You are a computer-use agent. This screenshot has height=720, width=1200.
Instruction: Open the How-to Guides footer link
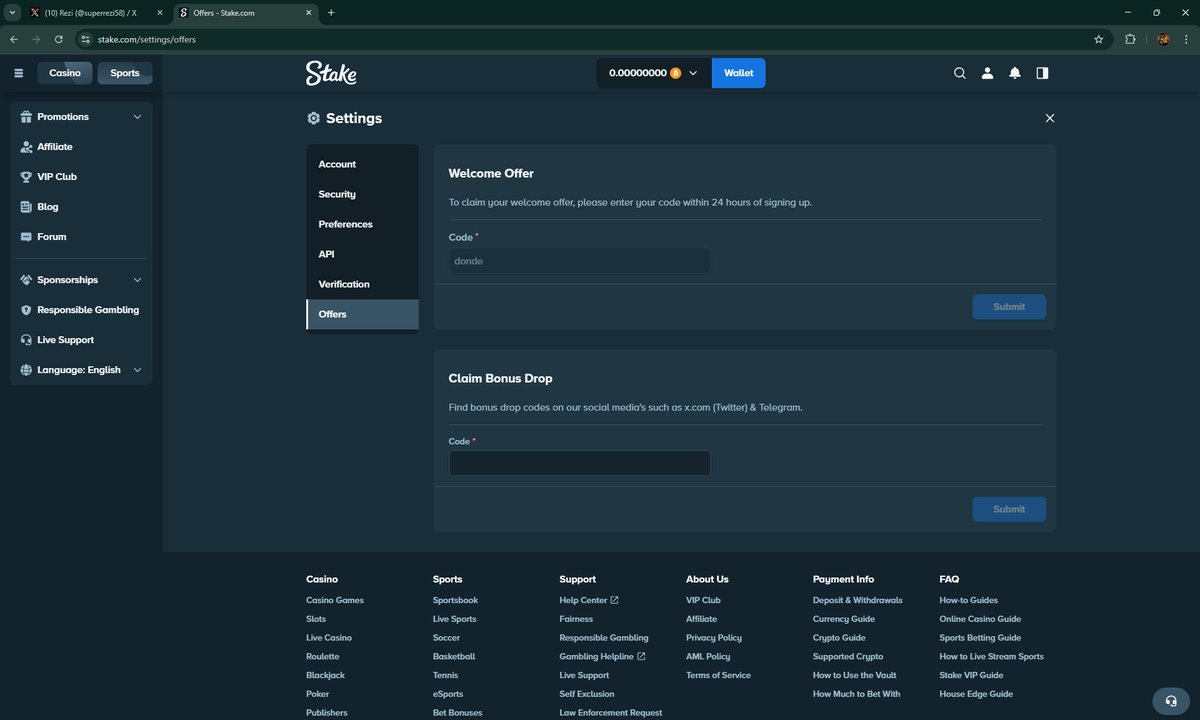pyautogui.click(x=969, y=600)
